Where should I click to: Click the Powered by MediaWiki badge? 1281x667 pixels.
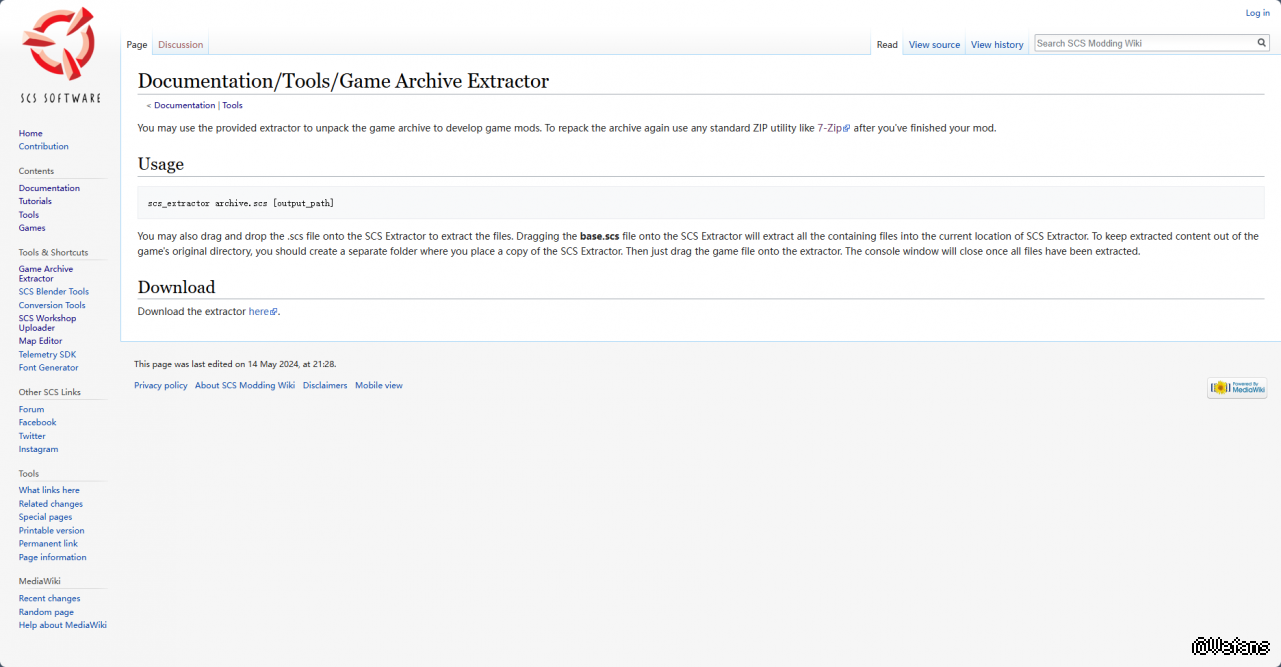coord(1236,388)
